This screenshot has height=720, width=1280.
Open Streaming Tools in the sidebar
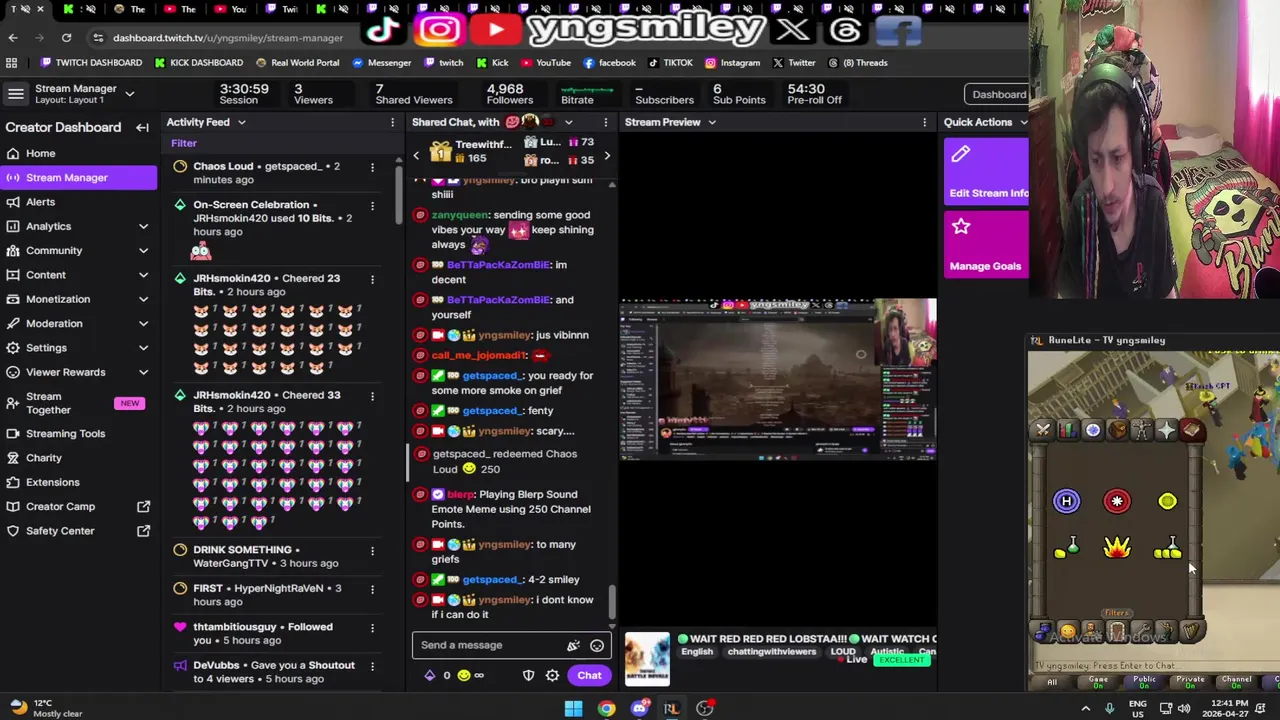pyautogui.click(x=78, y=433)
